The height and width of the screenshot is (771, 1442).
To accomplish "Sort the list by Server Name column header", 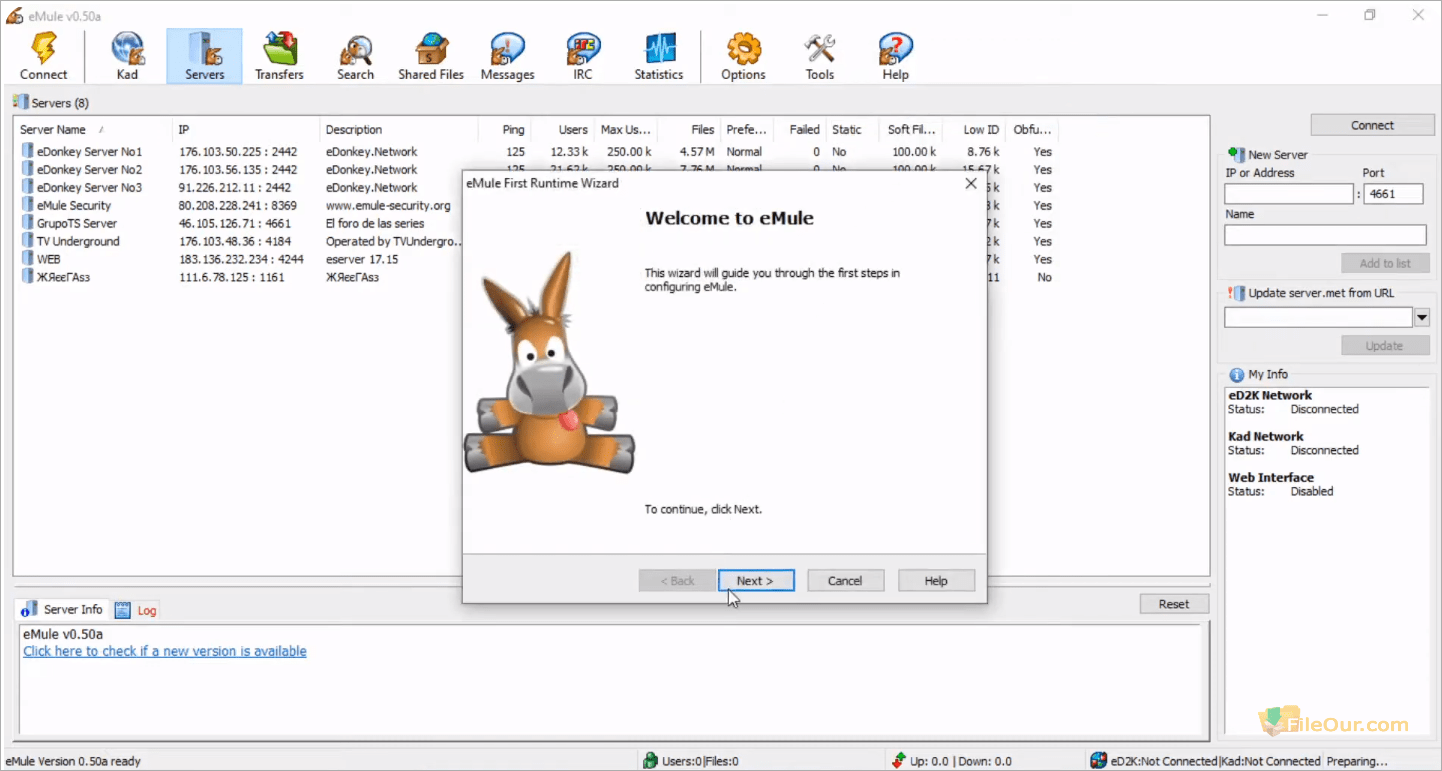I will (x=53, y=130).
